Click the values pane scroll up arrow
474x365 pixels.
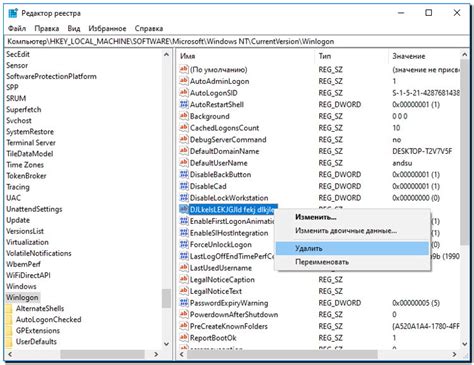coord(464,54)
